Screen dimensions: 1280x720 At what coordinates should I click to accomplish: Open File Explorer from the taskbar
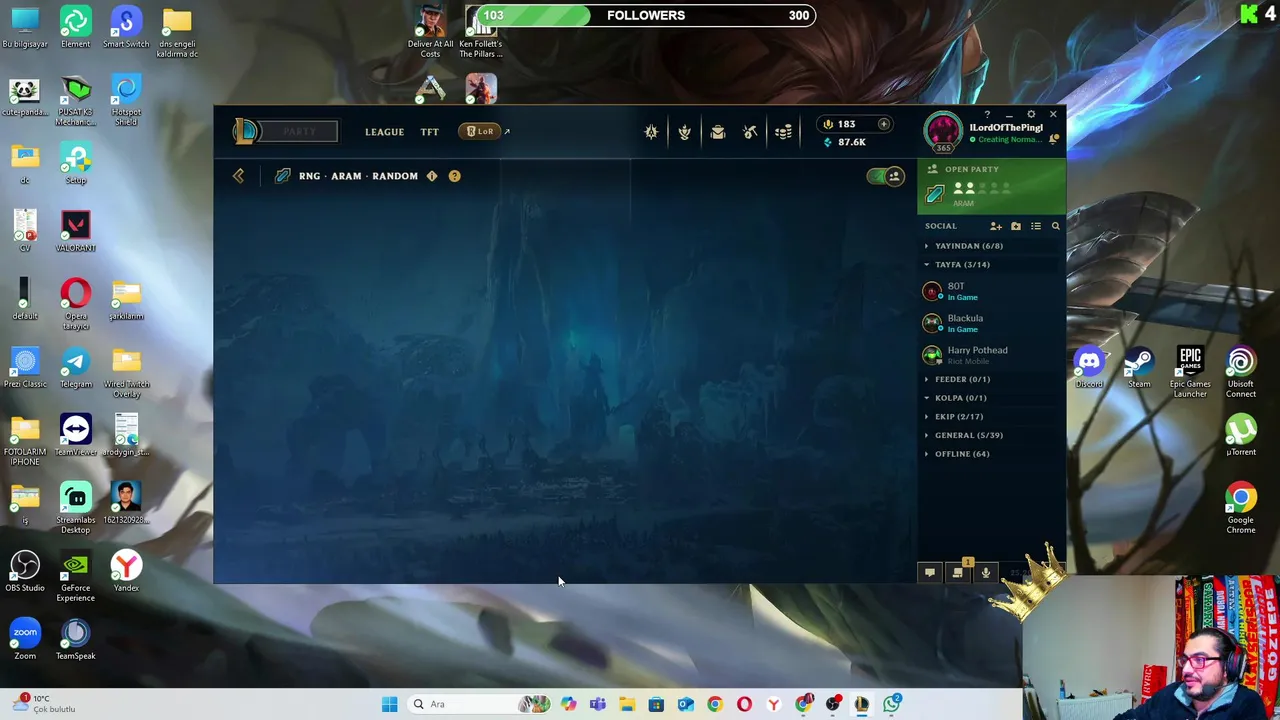[627, 704]
